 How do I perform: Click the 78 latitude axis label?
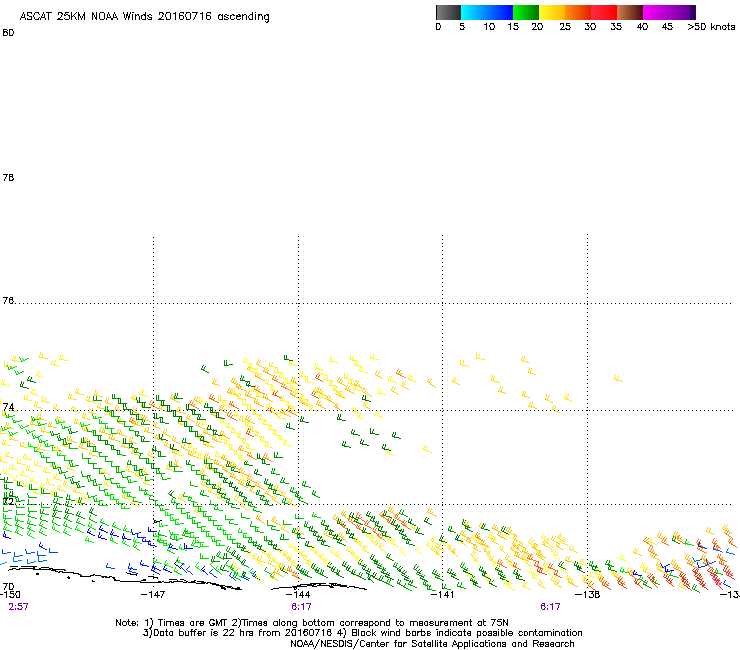click(x=8, y=177)
